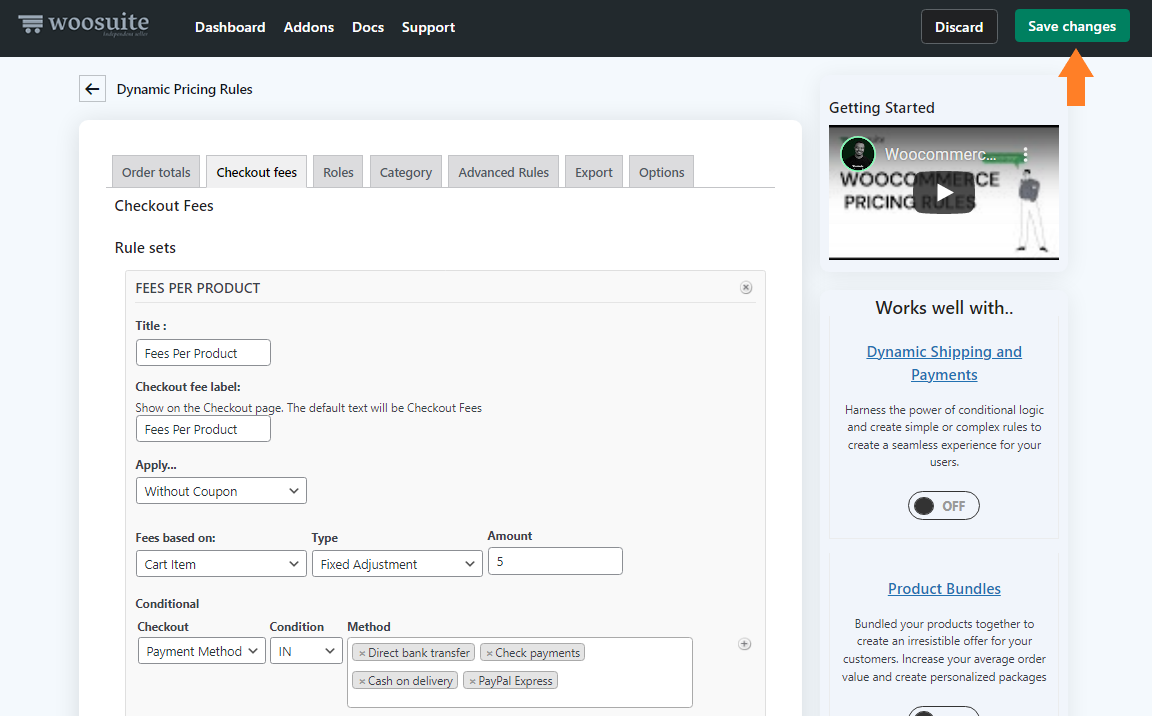This screenshot has width=1152, height=716.
Task: Click the Discard button
Action: tap(959, 27)
